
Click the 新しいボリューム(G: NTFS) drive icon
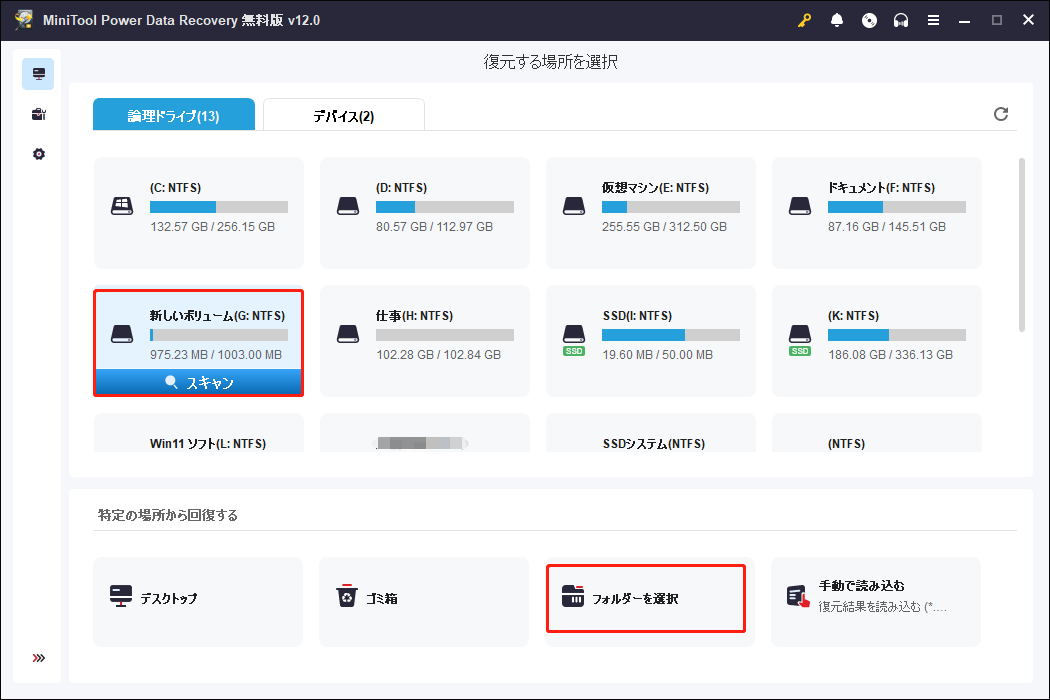(x=122, y=334)
